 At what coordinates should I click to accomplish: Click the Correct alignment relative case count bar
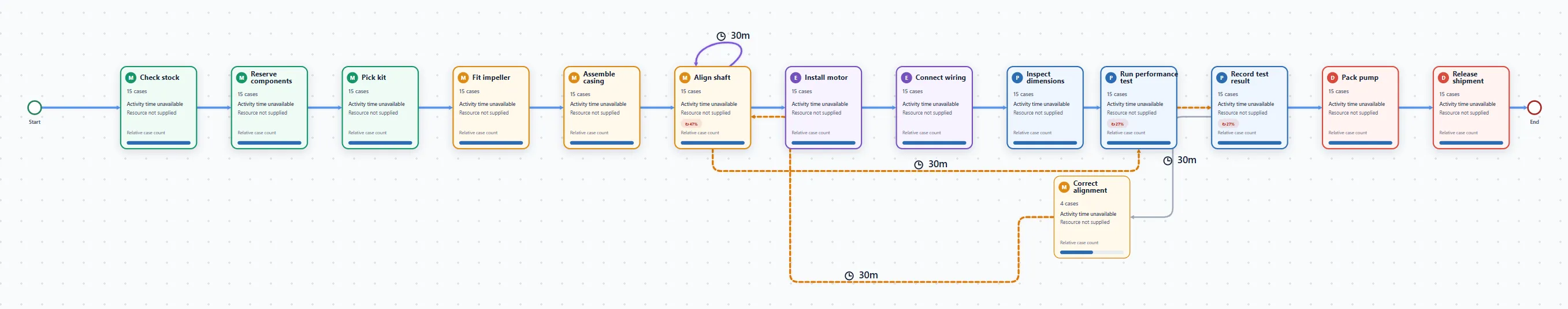point(1091,252)
